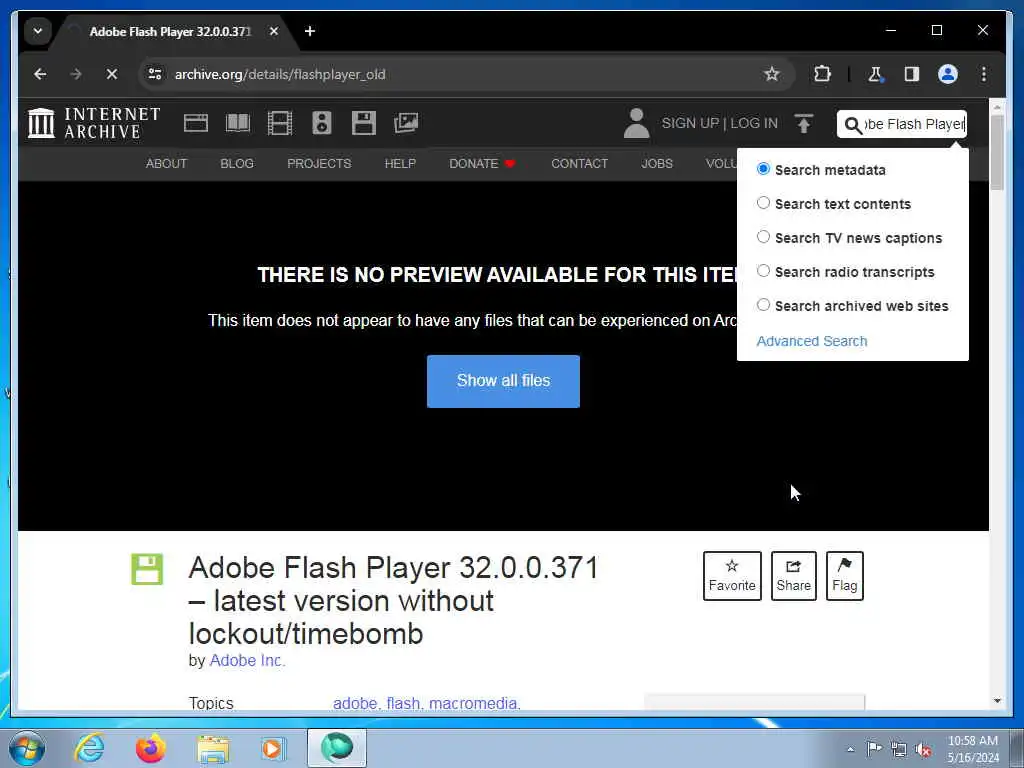Open the BLOG menu item

[x=237, y=163]
